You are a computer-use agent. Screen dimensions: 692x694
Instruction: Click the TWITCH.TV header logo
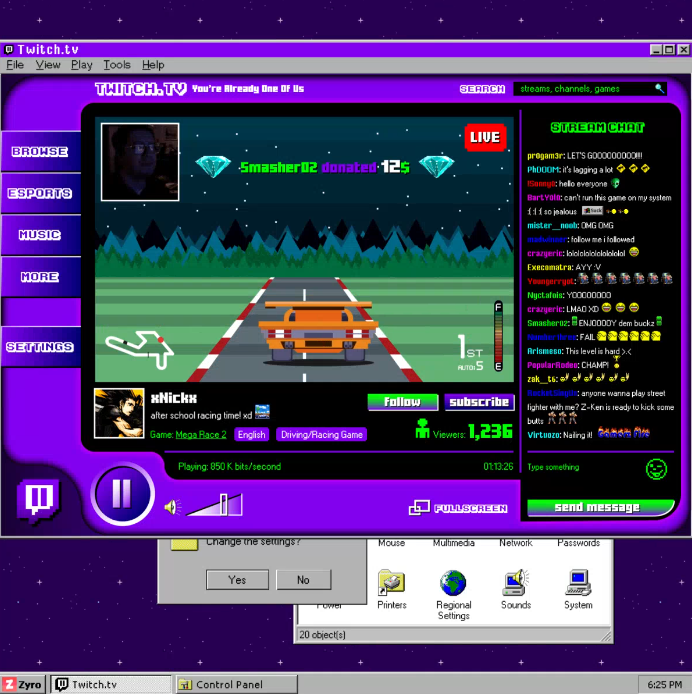point(141,89)
